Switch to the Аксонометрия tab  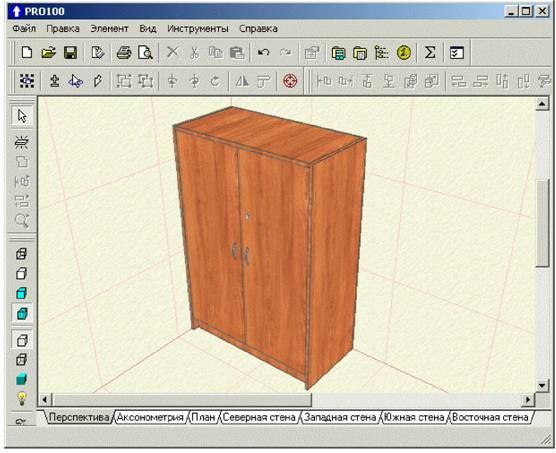point(150,417)
